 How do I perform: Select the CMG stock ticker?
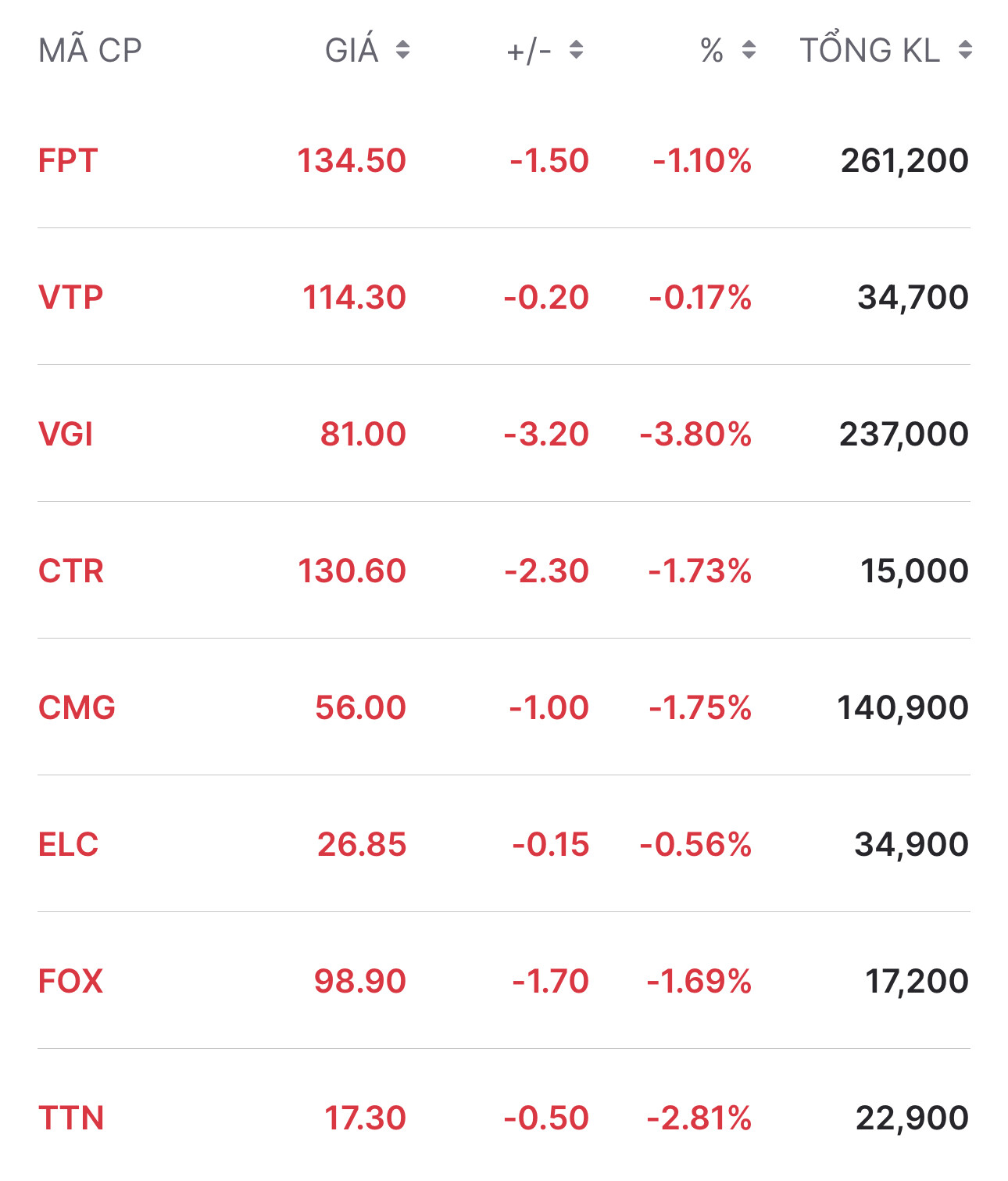(77, 708)
